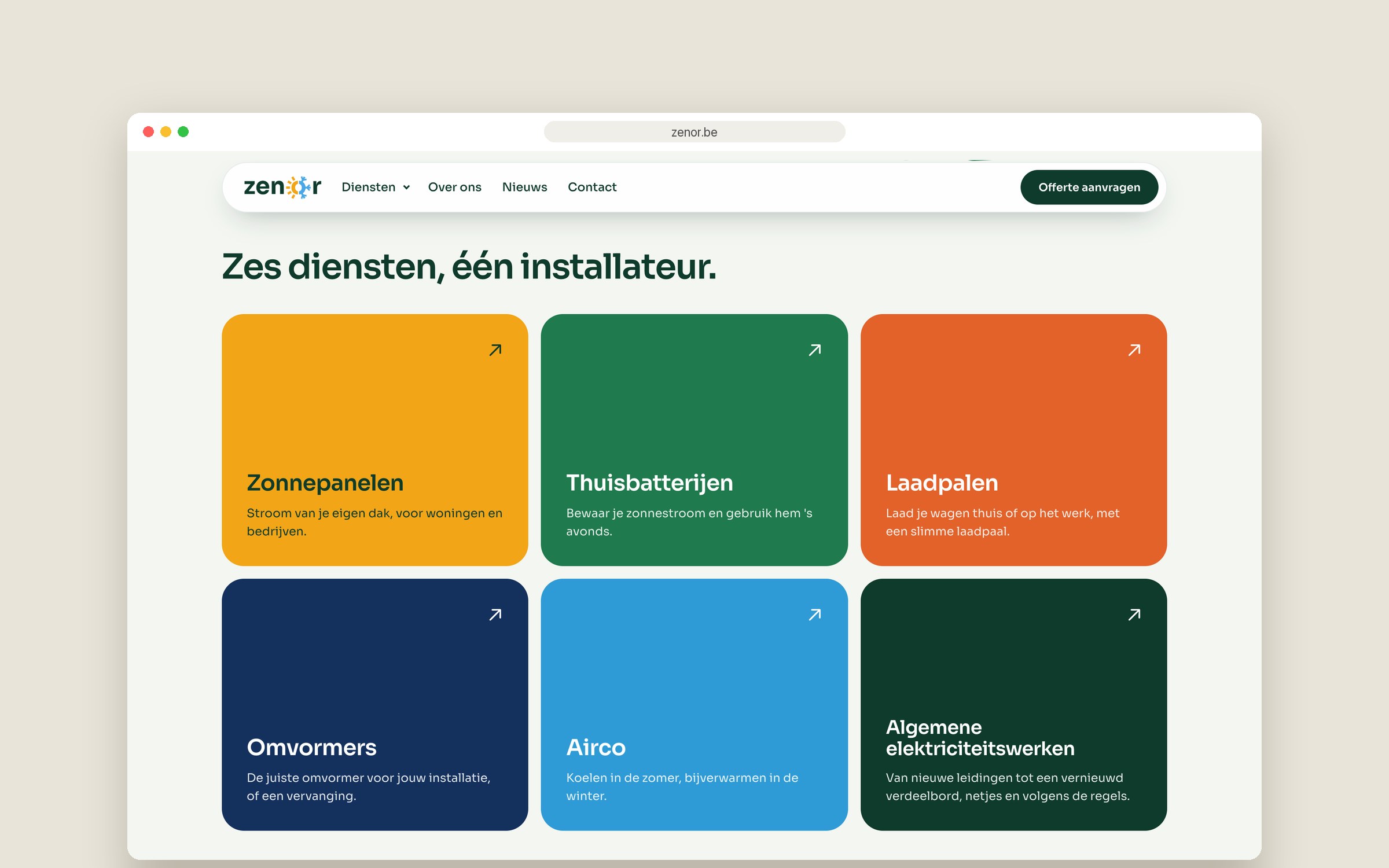Open the Algemene elektriciteitswerken heading link
Viewport: 1389px width, 868px height.
pyautogui.click(x=980, y=738)
